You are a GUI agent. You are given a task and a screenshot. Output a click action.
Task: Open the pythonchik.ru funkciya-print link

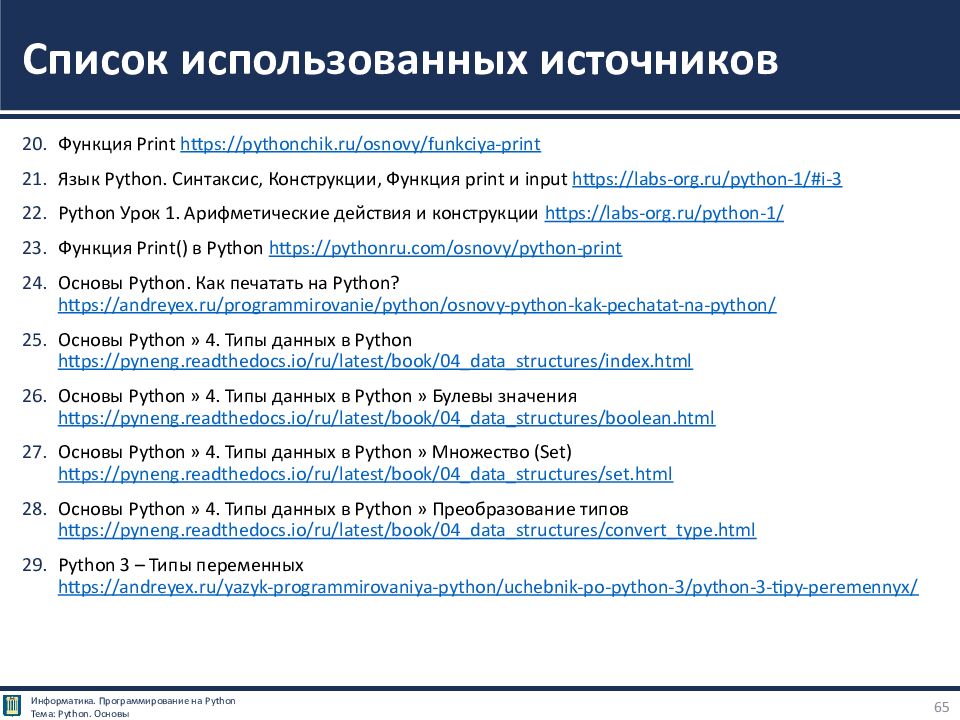point(360,144)
